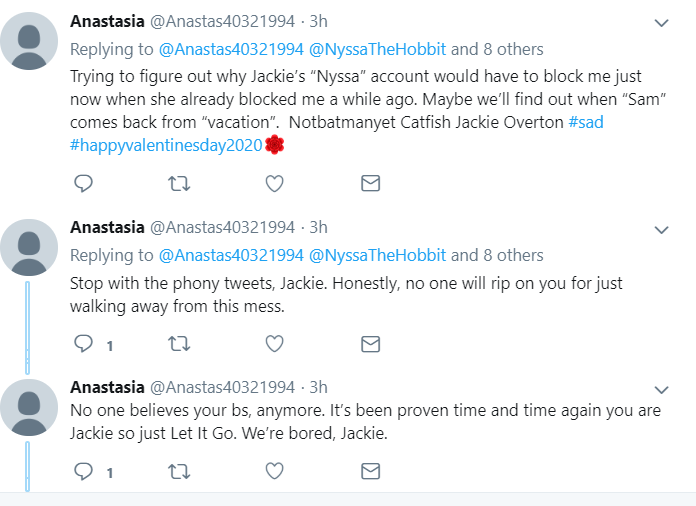Send 'phony tweets' tweet via message envelope
The image size is (696, 506).
(371, 344)
